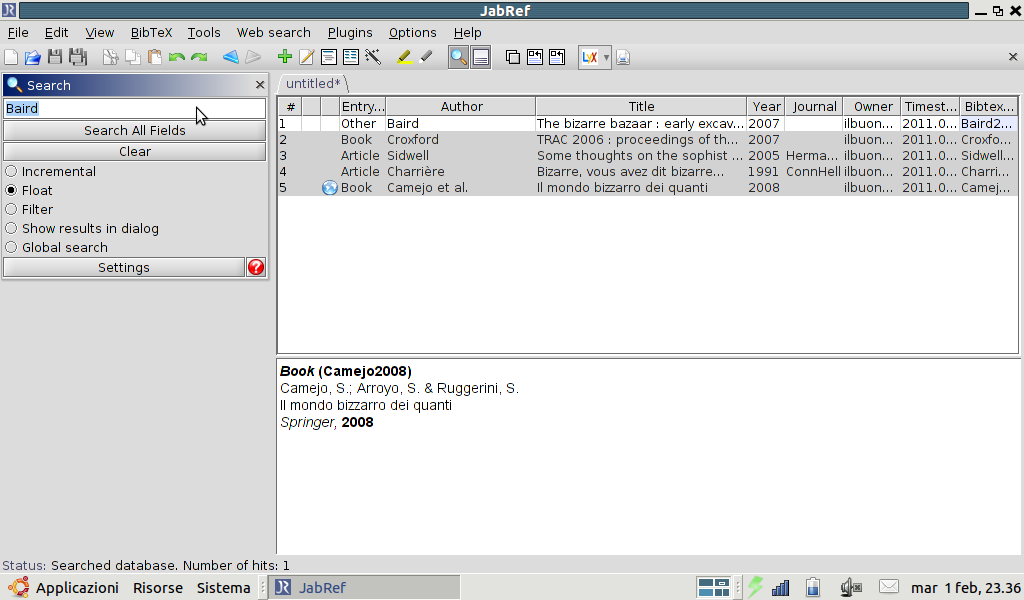
Task: Expand the dropdown arrow beside the LyX icon
Action: pos(607,57)
